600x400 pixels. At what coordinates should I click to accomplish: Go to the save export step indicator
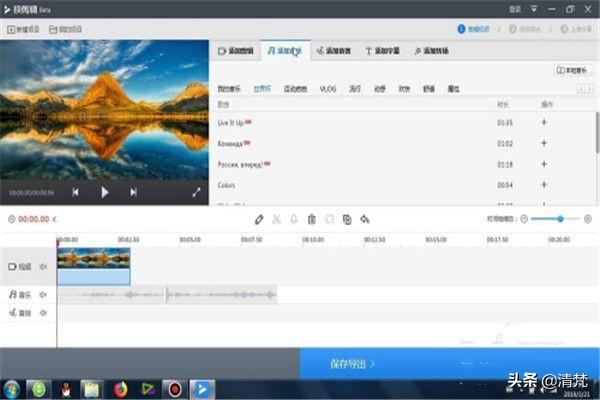(525, 29)
